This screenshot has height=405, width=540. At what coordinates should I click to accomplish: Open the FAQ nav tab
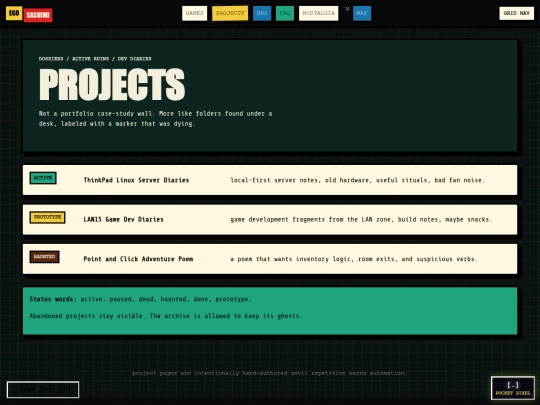285,13
